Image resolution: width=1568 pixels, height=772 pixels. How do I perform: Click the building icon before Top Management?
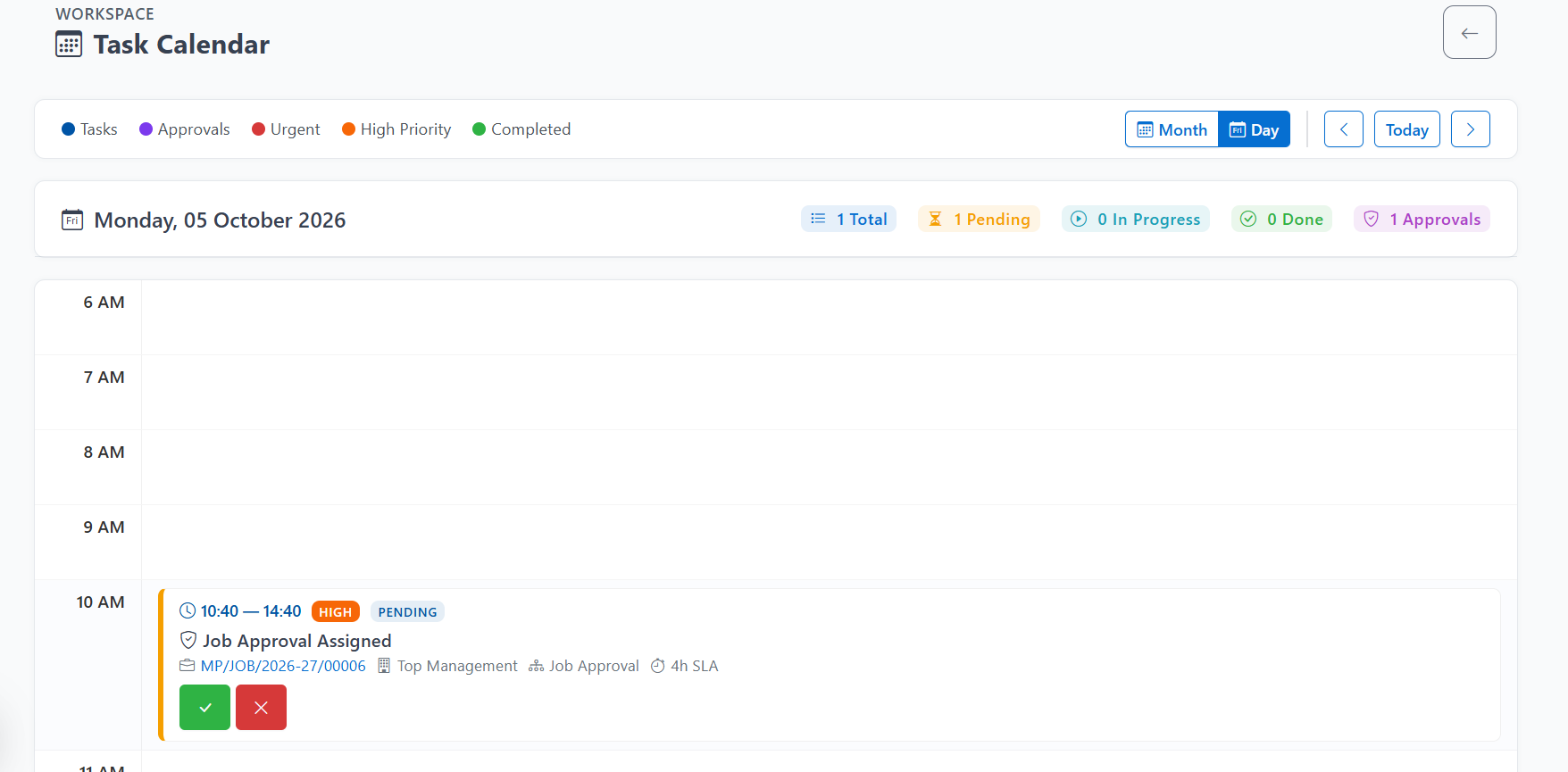(384, 666)
